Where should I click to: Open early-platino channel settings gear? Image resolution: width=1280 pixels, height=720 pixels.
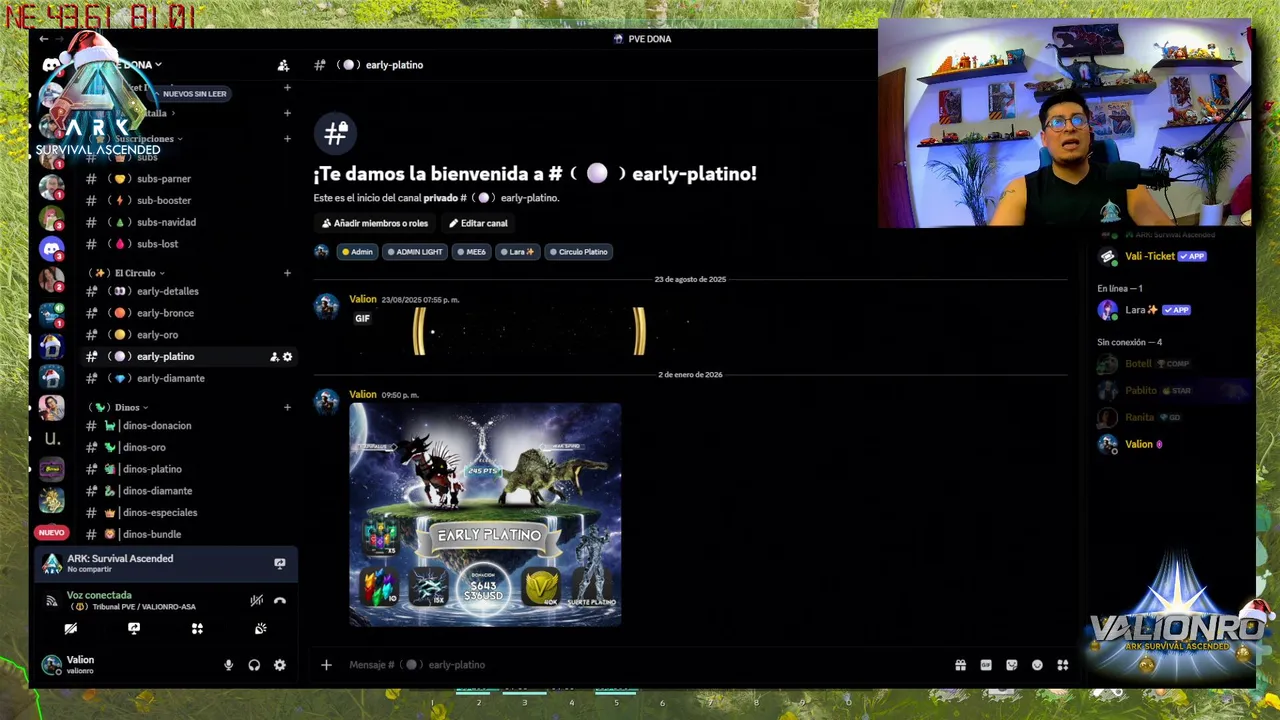288,357
